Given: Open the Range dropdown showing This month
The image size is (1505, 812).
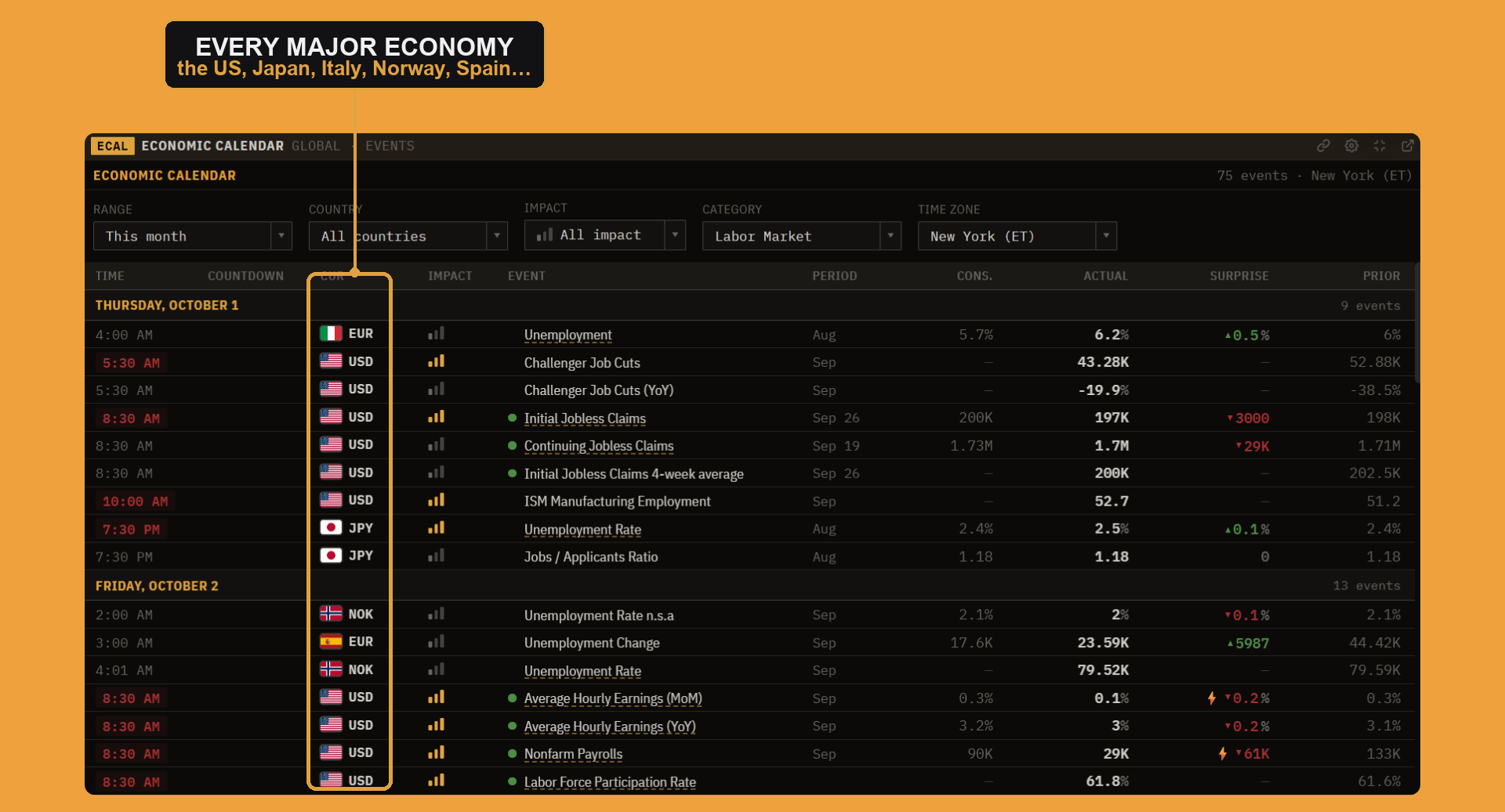Looking at the screenshot, I should (193, 236).
